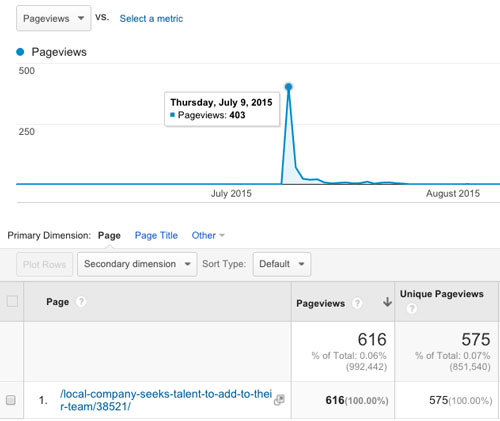Screen dimensions: 500x421
Task: Click the help icon under Unique Pageviews
Action: (x=411, y=308)
